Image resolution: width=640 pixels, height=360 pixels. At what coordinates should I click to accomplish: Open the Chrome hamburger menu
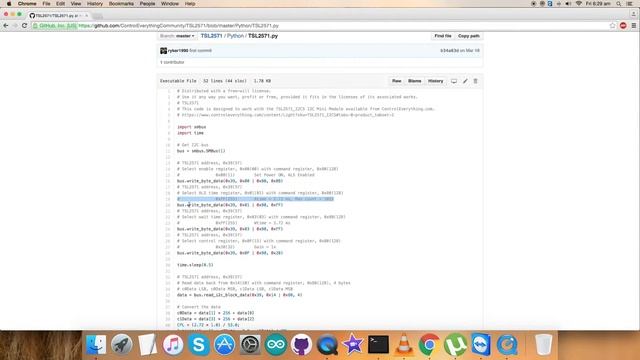point(633,25)
